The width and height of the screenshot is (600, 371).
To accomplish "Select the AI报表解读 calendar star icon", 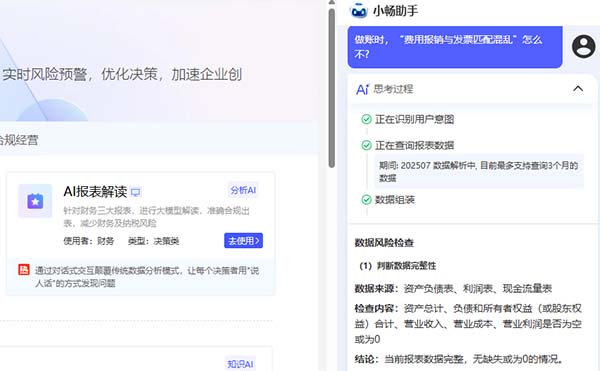I will pos(35,201).
